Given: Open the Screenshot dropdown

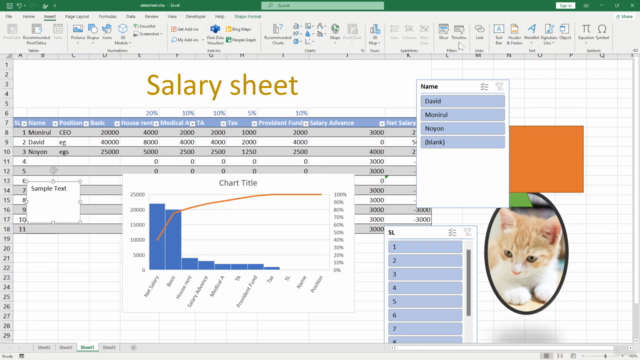Looking at the screenshot, I should tap(148, 34).
